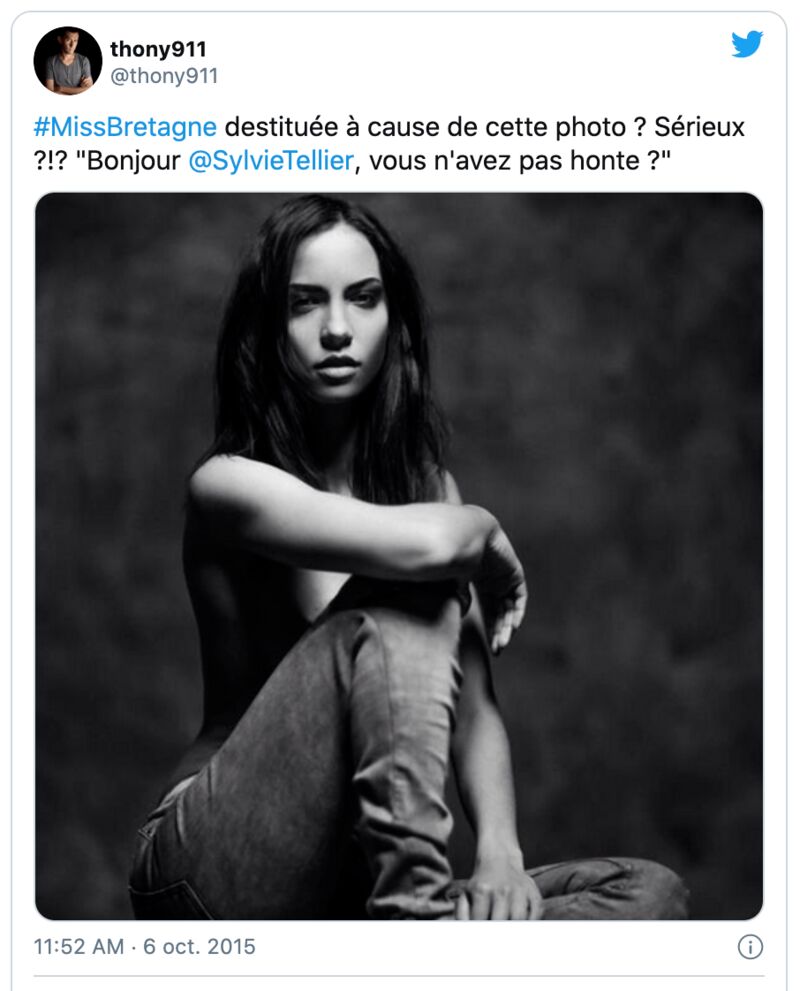
Task: Click the 6 oct. 2015 date
Action: pyautogui.click(x=199, y=946)
